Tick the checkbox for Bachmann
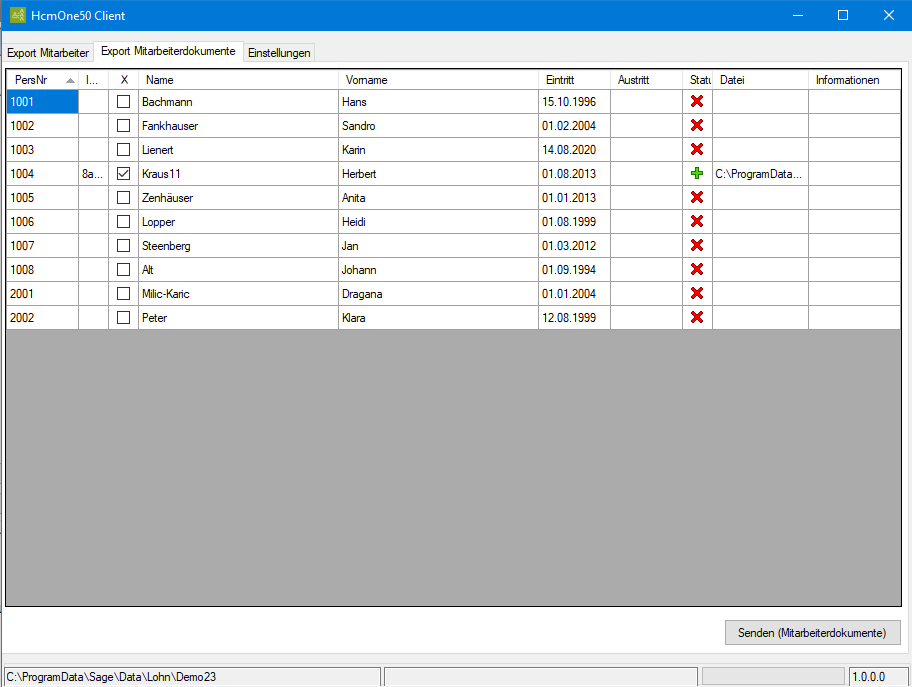912x687 pixels. [123, 101]
